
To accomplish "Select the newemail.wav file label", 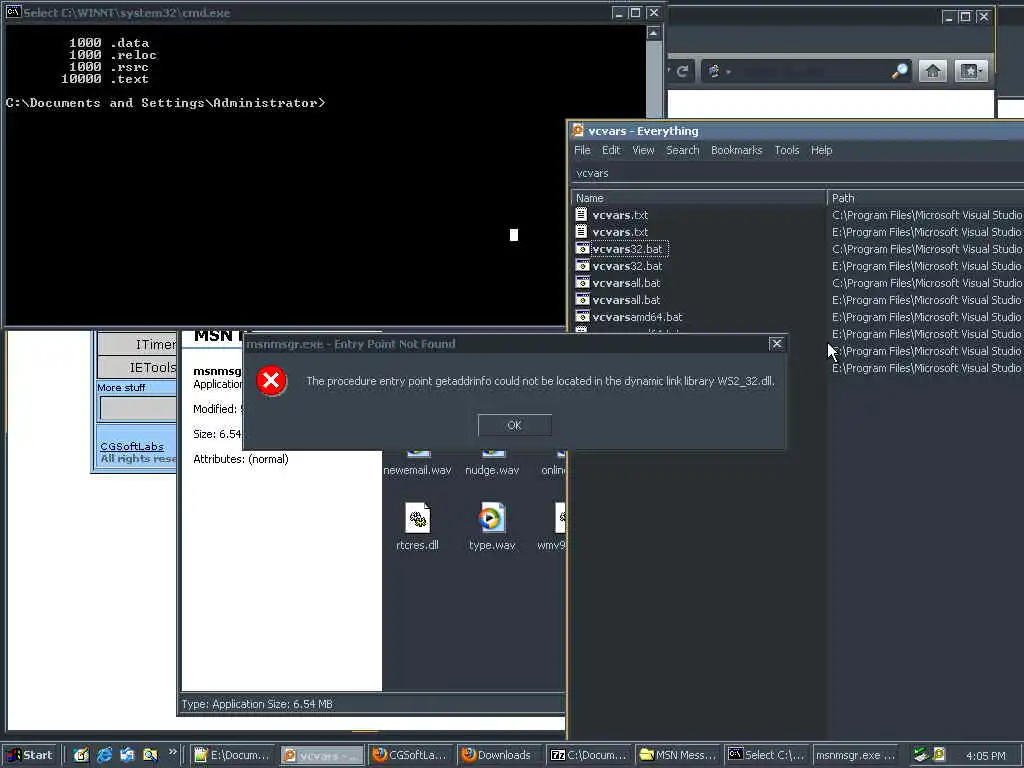I will (417, 470).
